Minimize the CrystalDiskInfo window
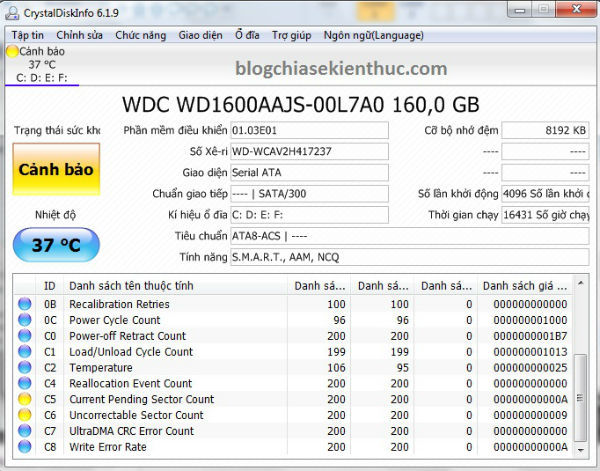 (520, 9)
